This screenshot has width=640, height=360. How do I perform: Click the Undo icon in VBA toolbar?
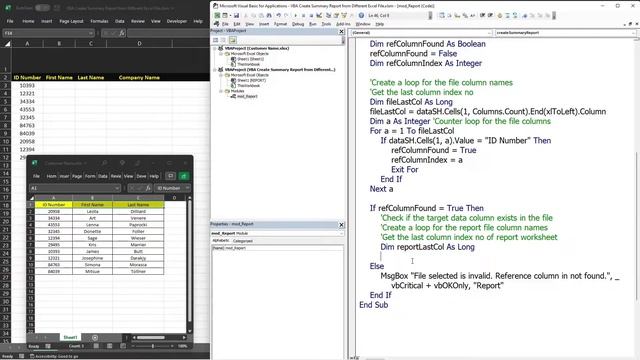[278, 16]
